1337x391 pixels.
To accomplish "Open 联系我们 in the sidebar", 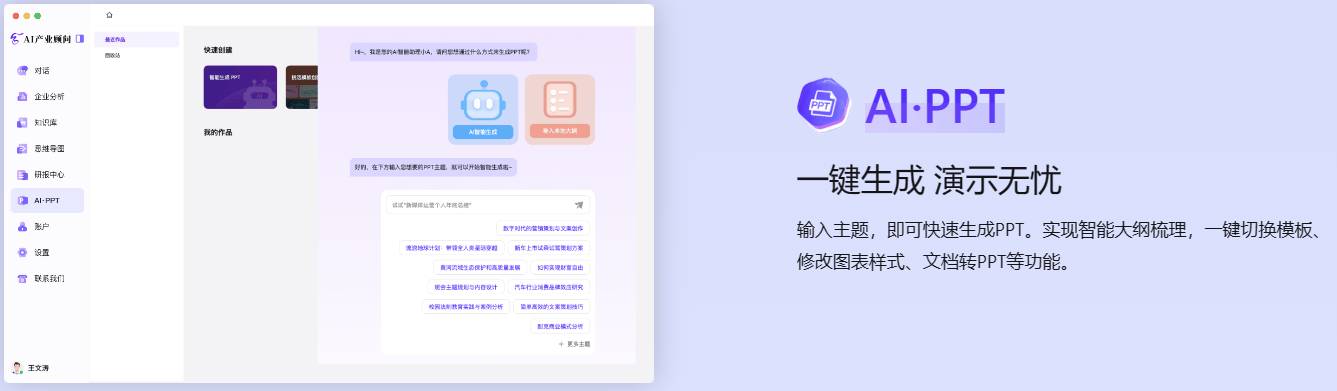I will 47,279.
